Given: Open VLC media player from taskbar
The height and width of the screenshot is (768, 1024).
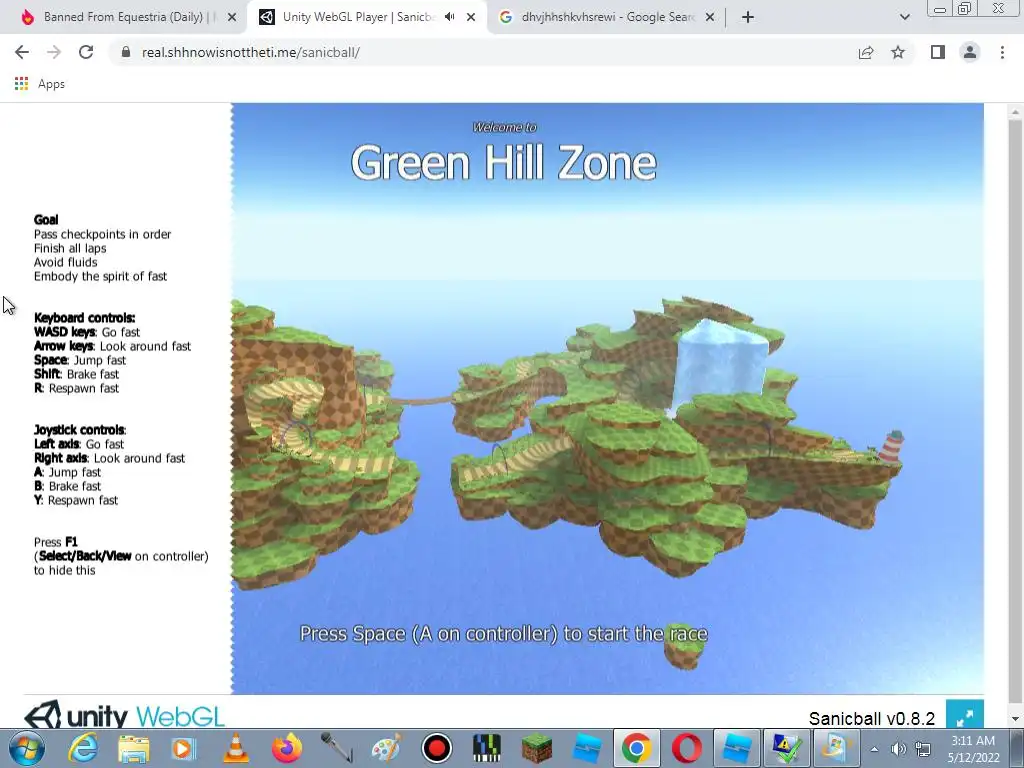Looking at the screenshot, I should (236, 748).
